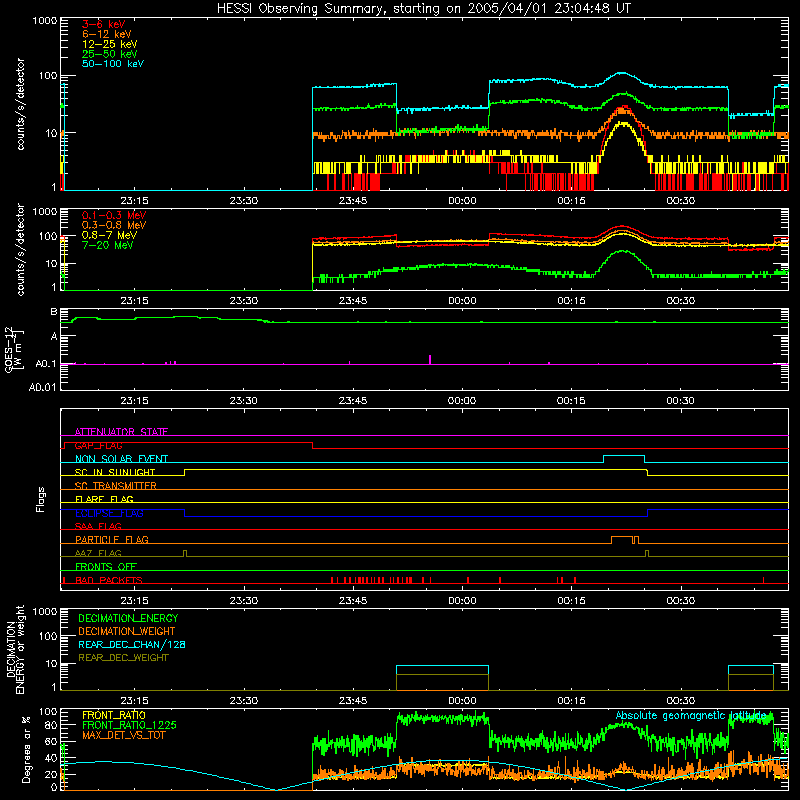800x800 pixels.
Task: Click the 00:15 tick label under decimation panel
Action: pos(571,701)
